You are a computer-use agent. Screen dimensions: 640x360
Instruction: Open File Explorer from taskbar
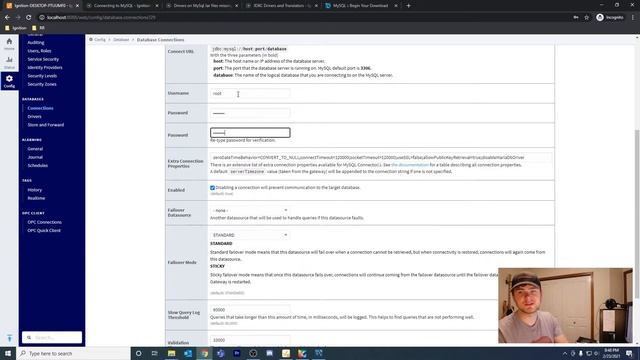tap(171, 353)
